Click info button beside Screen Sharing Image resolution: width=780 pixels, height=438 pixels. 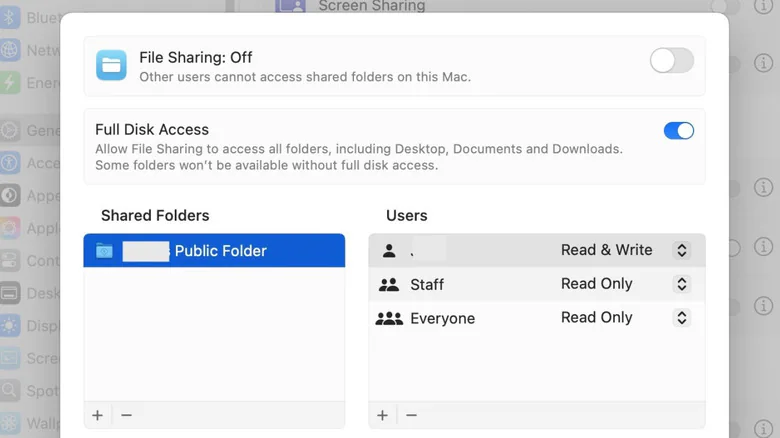click(x=763, y=6)
